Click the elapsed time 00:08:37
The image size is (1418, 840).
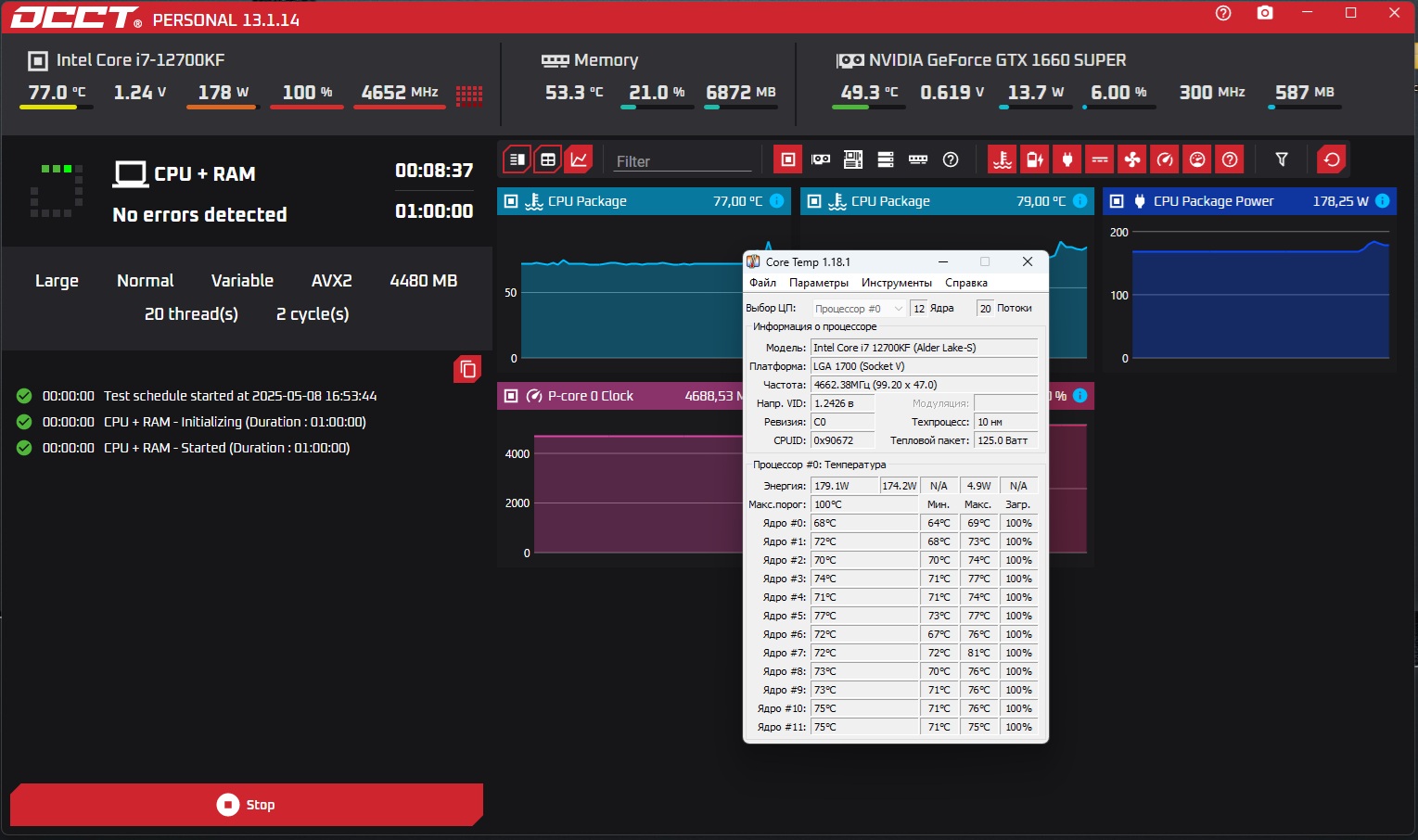tap(434, 171)
